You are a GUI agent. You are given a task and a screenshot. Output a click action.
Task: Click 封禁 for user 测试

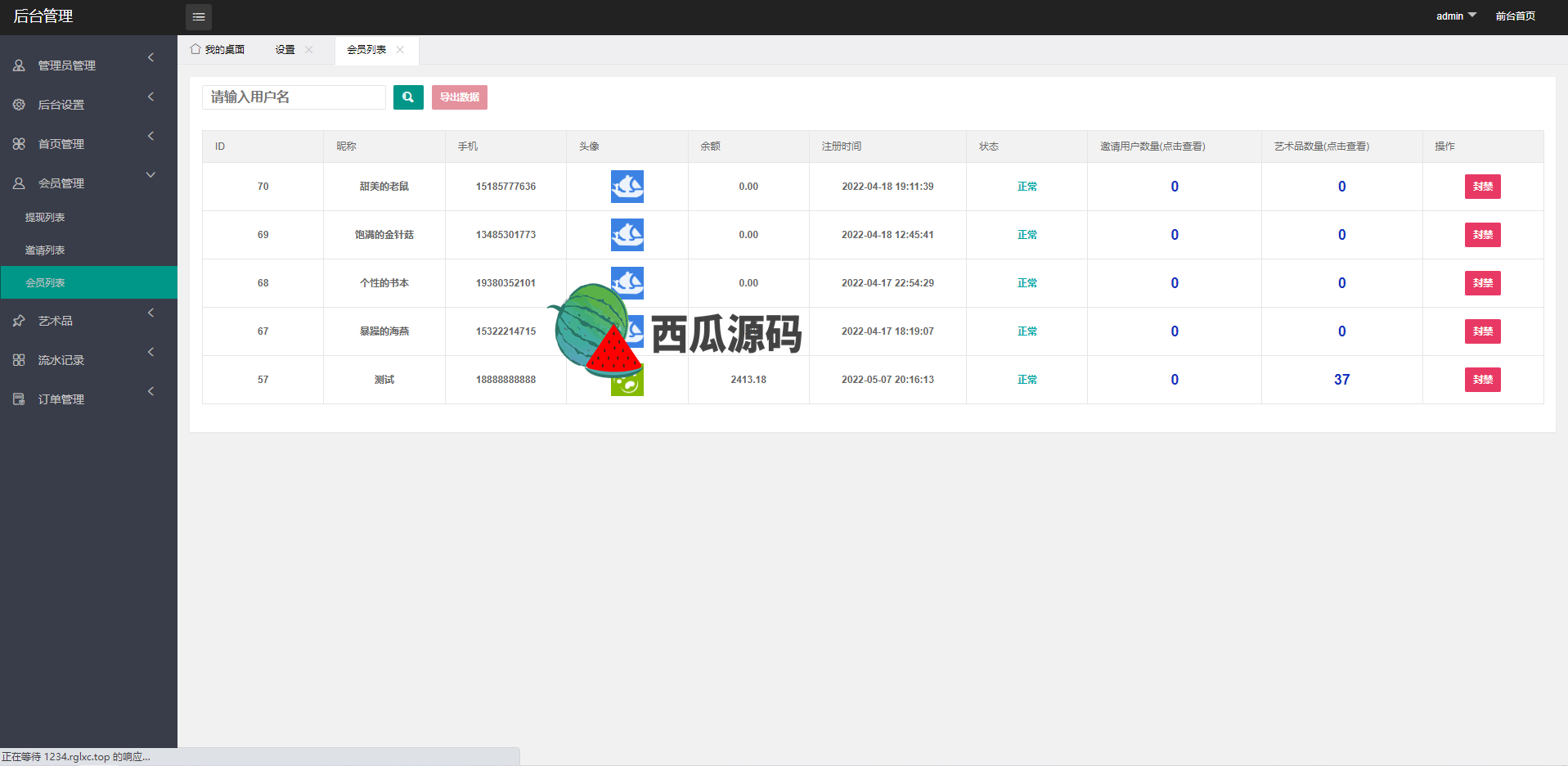1483,380
